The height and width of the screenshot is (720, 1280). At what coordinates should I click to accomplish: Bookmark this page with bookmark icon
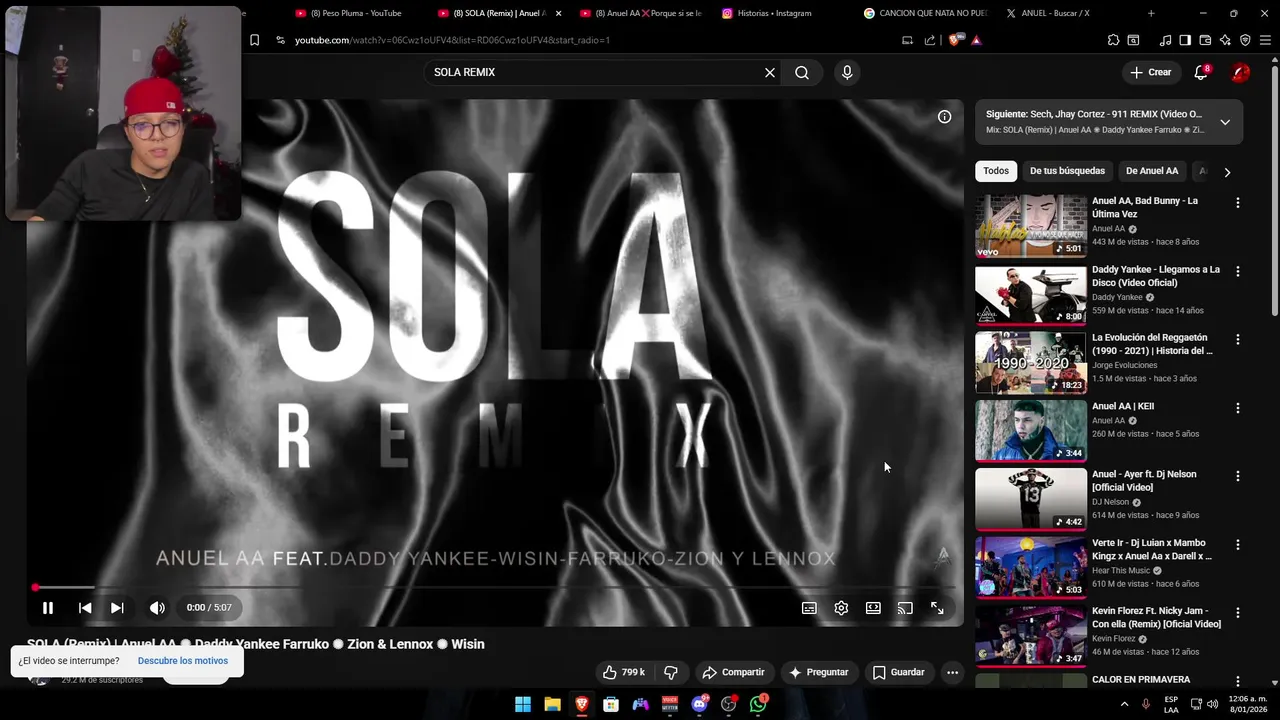254,40
